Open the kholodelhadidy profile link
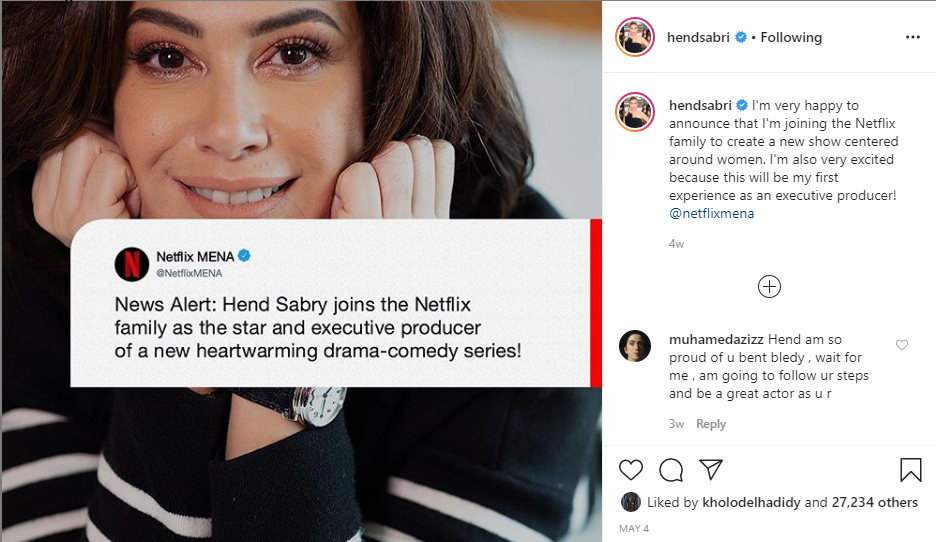The width and height of the screenshot is (936, 542). pyautogui.click(x=751, y=502)
